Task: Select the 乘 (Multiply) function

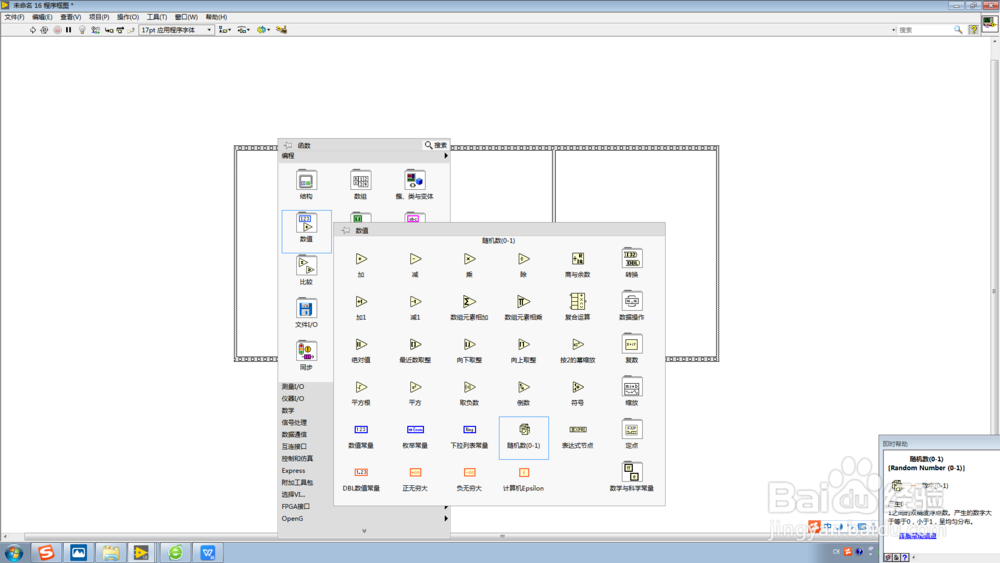Action: [469, 259]
